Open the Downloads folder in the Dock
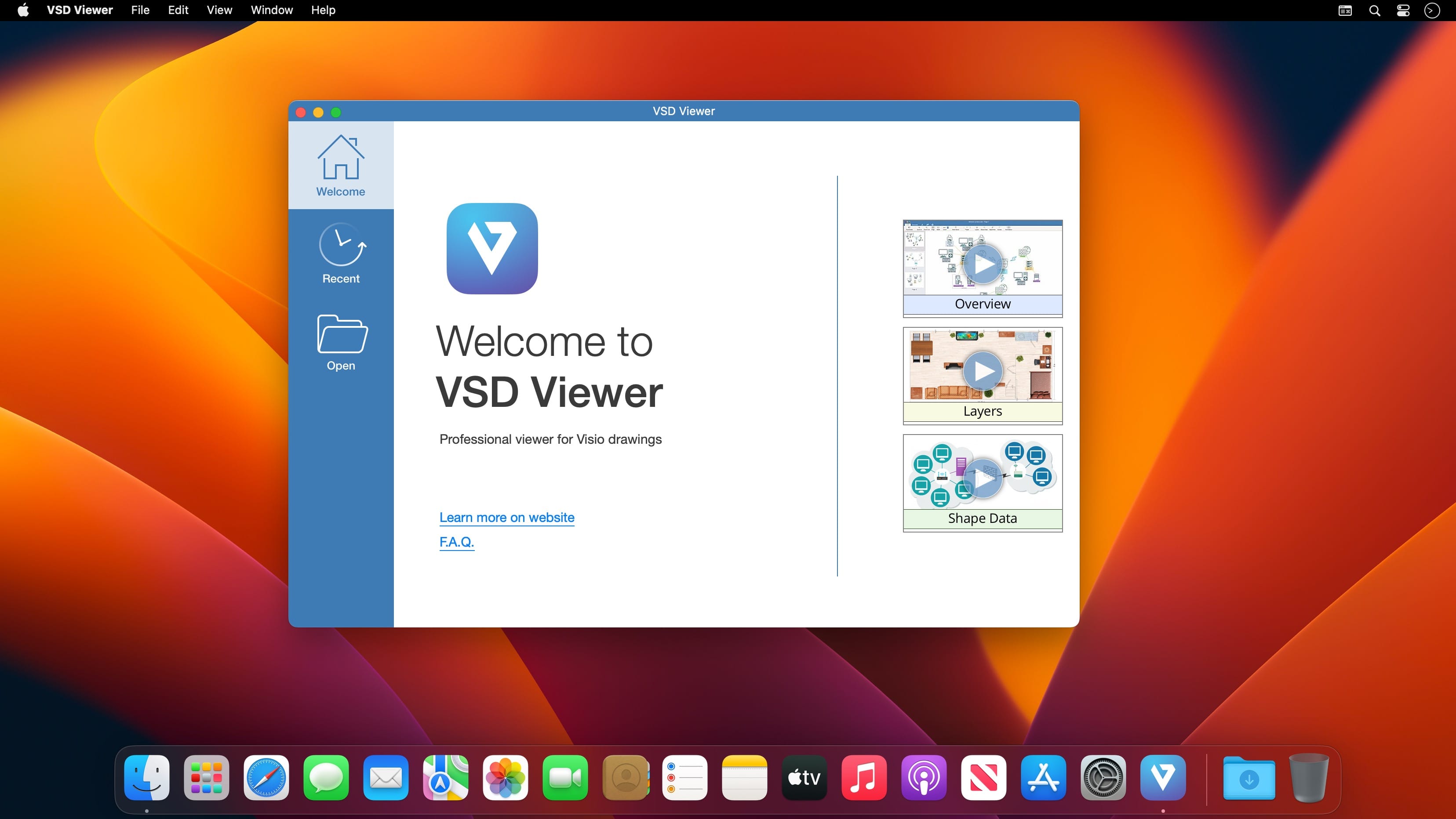 (x=1249, y=779)
